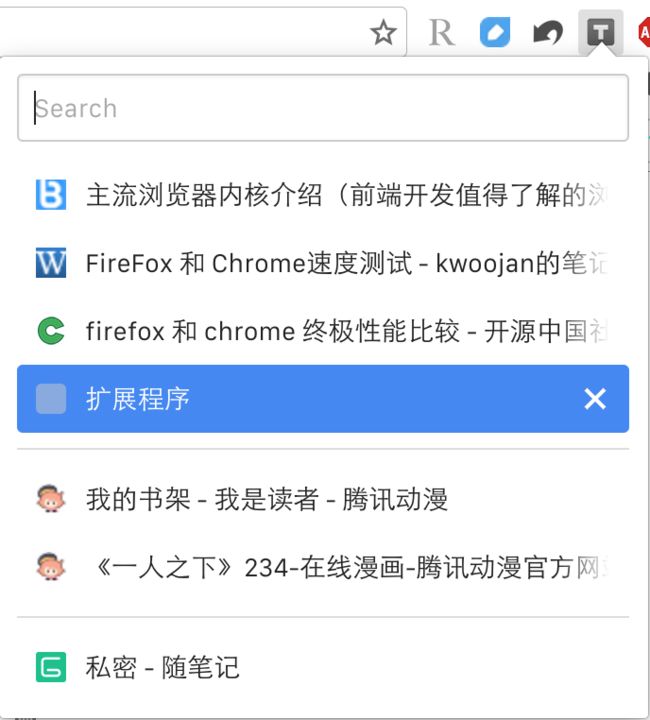This screenshot has height=720, width=650.
Task: Click blank favicon of 扩展程序 entry
Action: [x=51, y=399]
